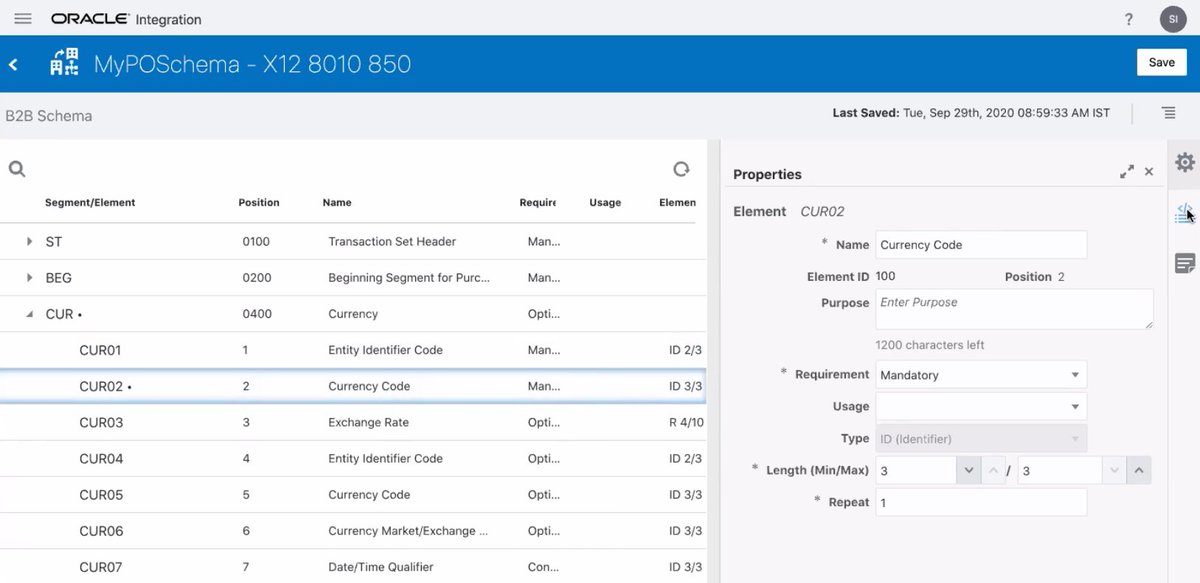This screenshot has width=1200, height=583.
Task: Select the CUR01 element row
Action: (353, 350)
